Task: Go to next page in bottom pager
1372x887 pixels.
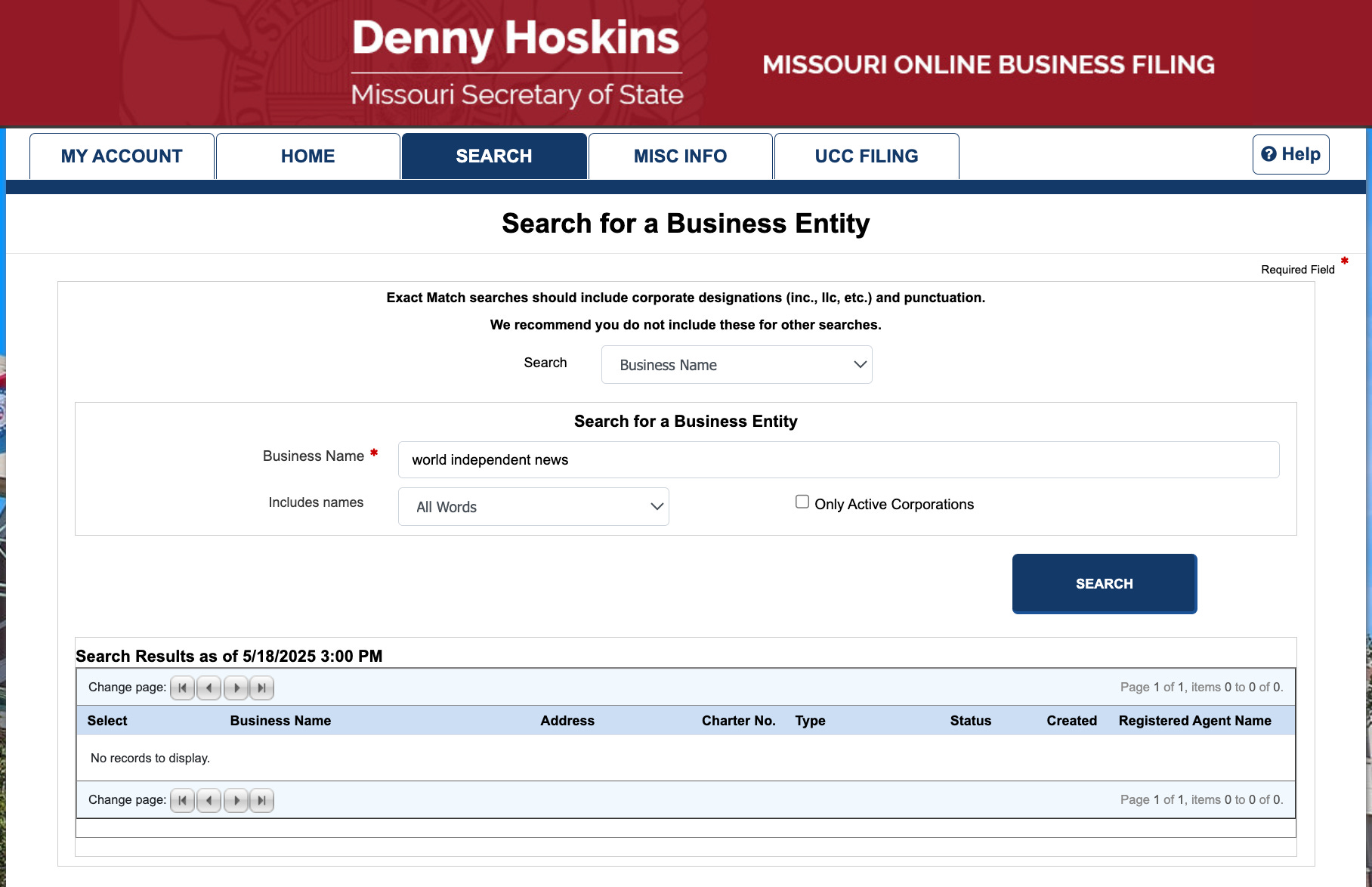Action: point(236,800)
